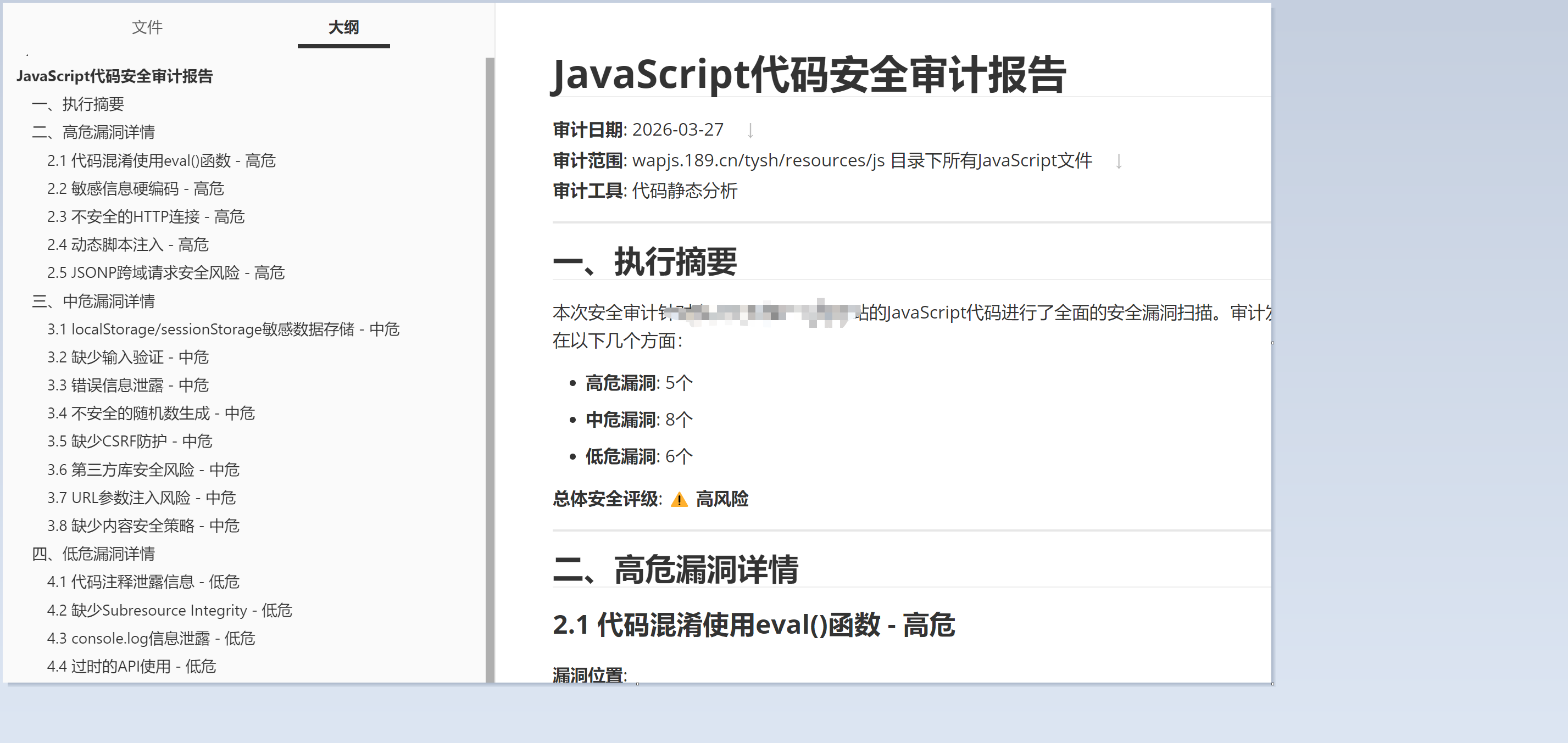This screenshot has height=743, width=1568.
Task: Jump to 3.8 缺少内容安全策略 entry
Action: pyautogui.click(x=143, y=526)
